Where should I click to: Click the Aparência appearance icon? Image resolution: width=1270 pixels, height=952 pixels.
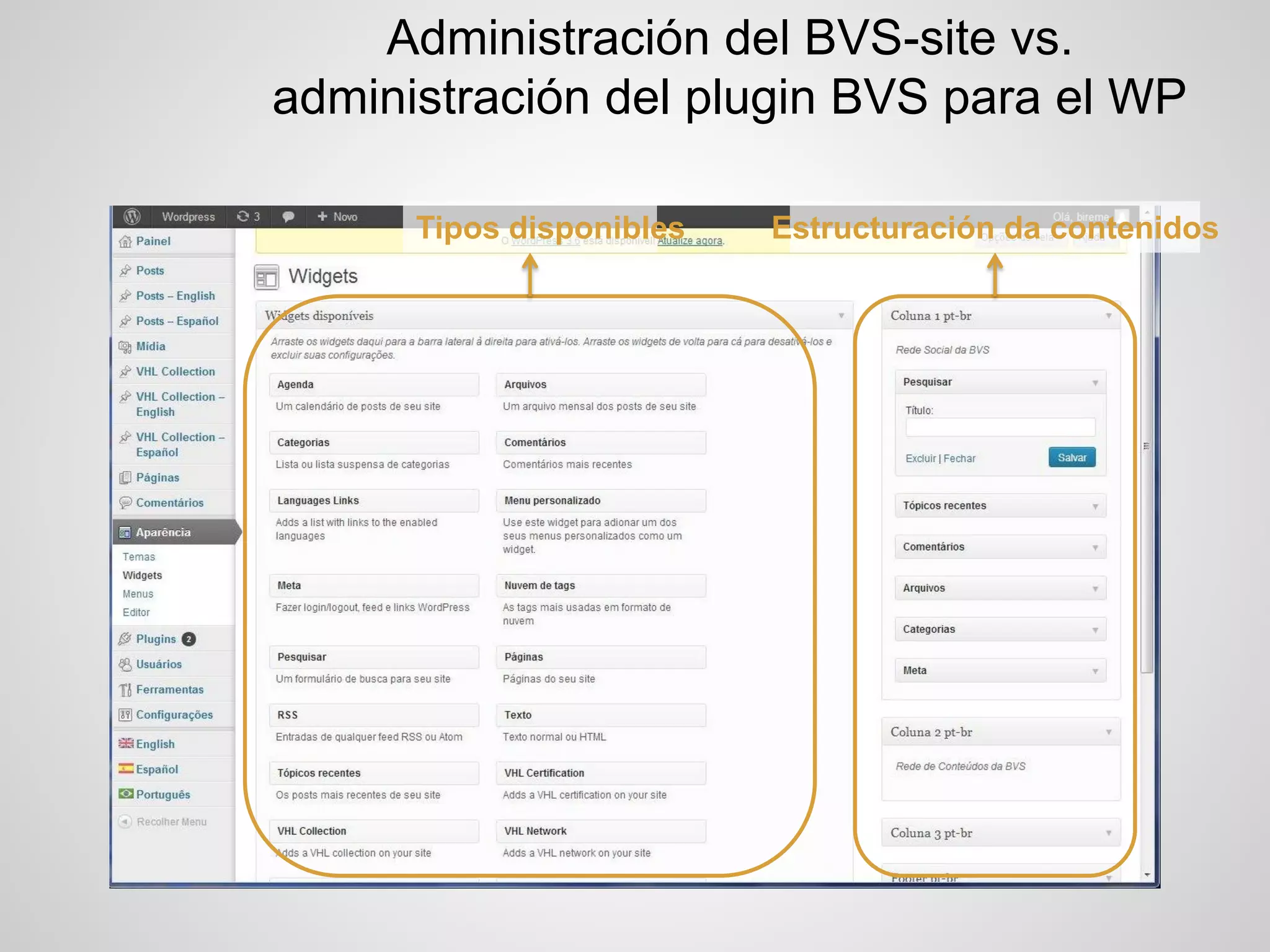coord(125,532)
